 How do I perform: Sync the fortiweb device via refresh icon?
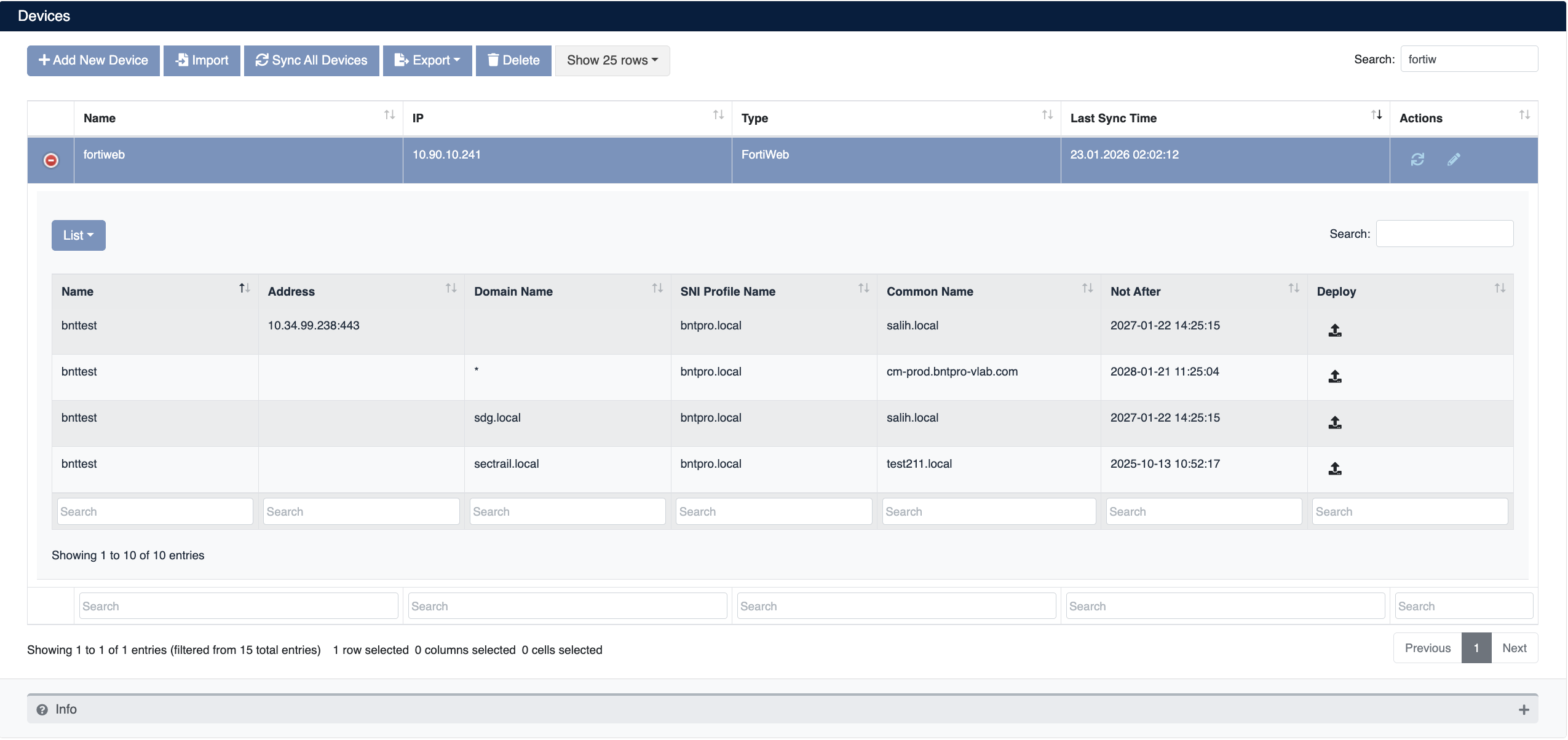(1417, 159)
